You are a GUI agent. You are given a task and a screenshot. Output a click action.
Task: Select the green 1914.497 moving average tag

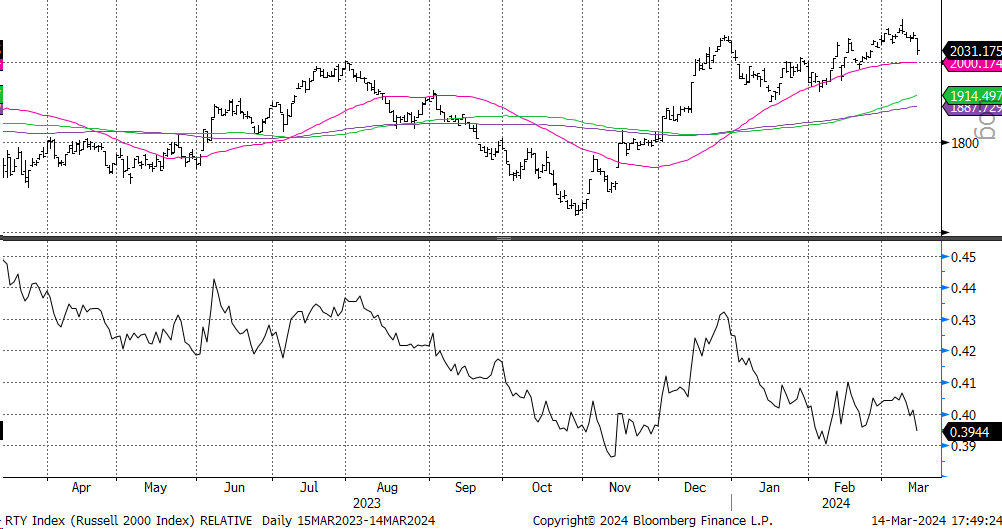point(974,95)
